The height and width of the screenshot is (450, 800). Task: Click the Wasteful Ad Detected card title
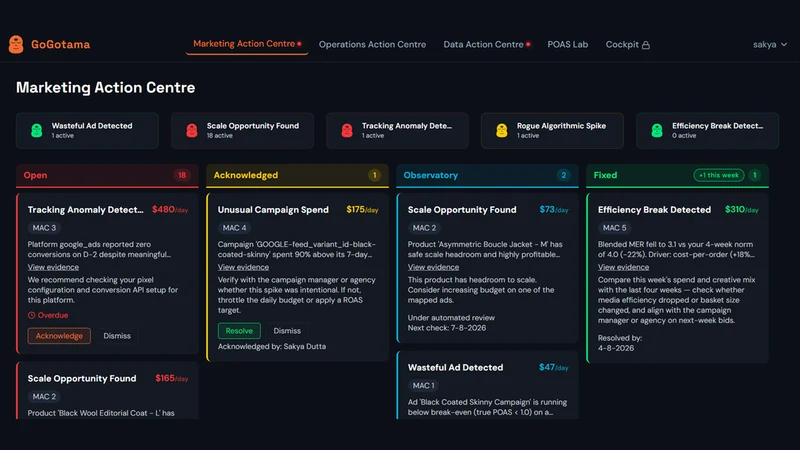coord(455,367)
